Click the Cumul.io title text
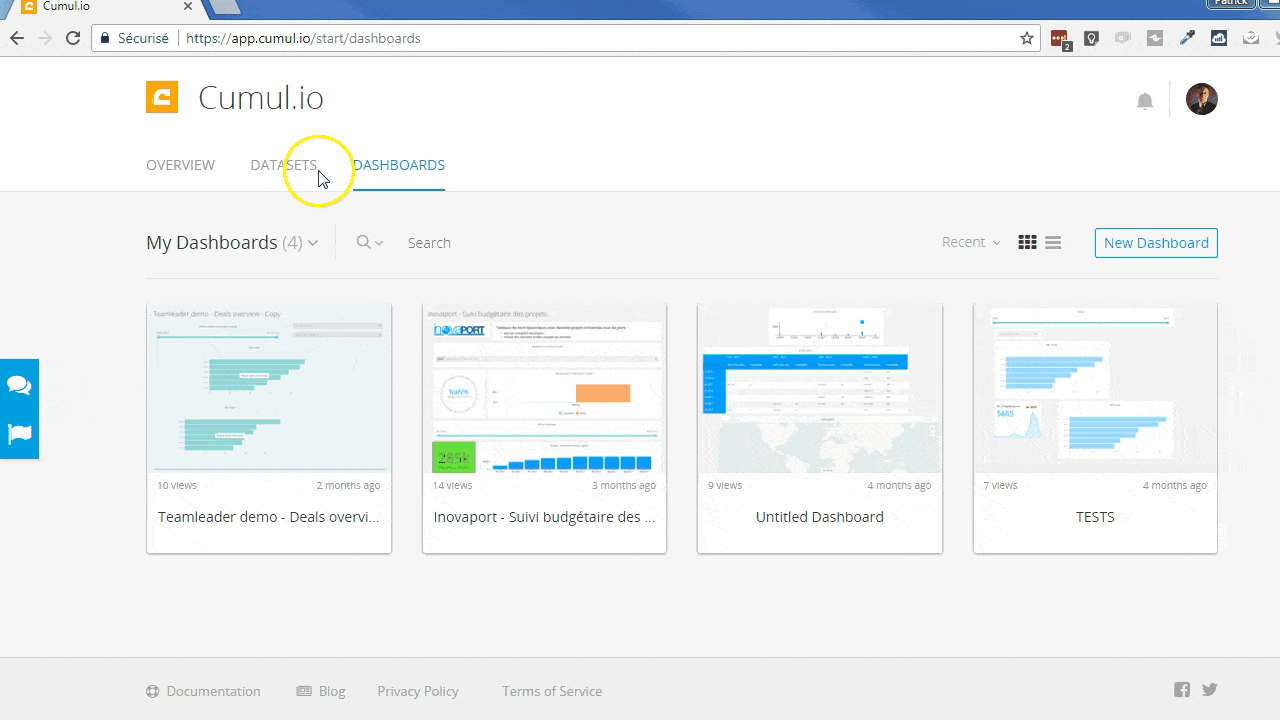Image resolution: width=1280 pixels, height=720 pixels. [261, 98]
